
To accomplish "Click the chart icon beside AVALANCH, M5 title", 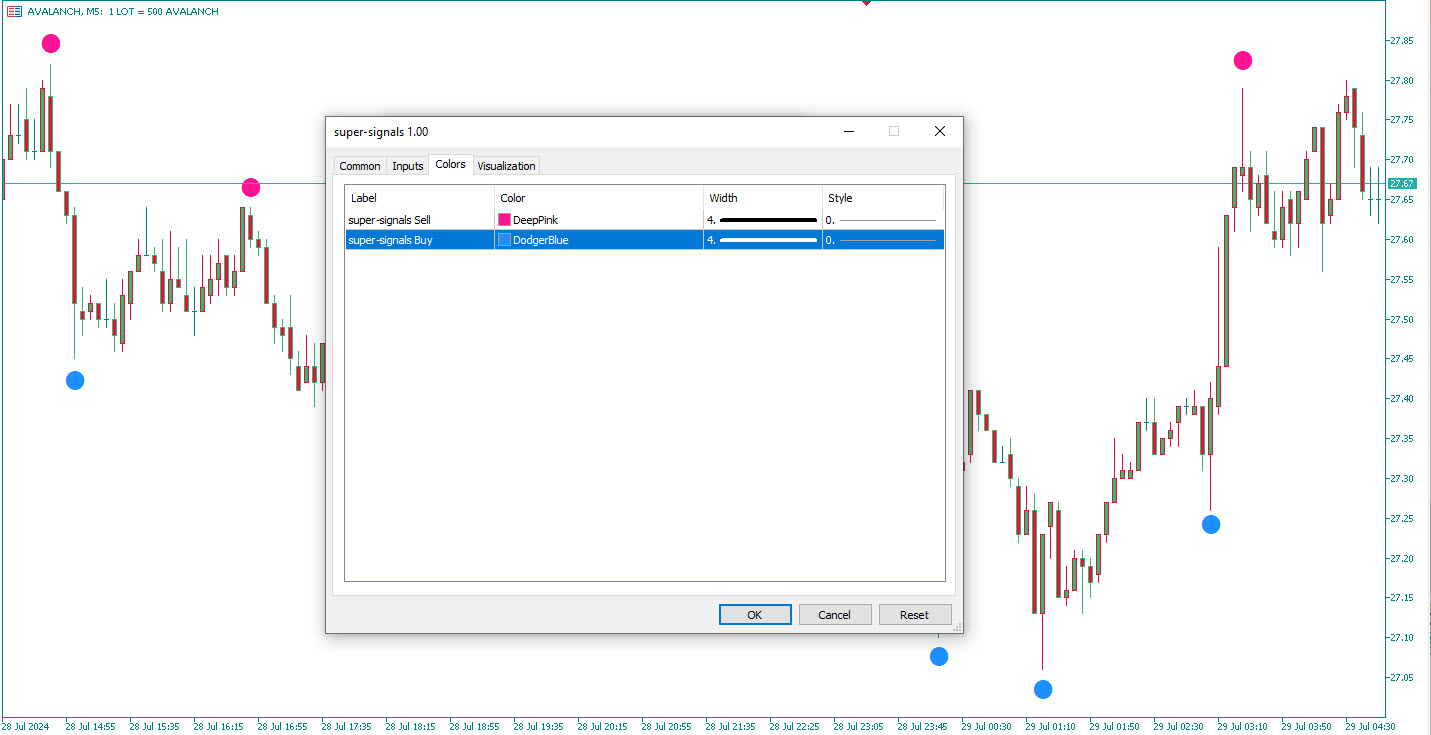I will click(14, 11).
